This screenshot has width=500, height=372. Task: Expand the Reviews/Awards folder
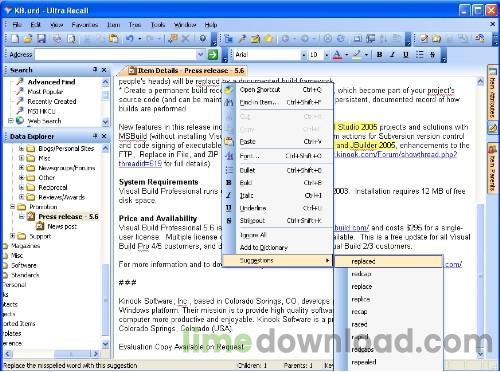[21, 197]
